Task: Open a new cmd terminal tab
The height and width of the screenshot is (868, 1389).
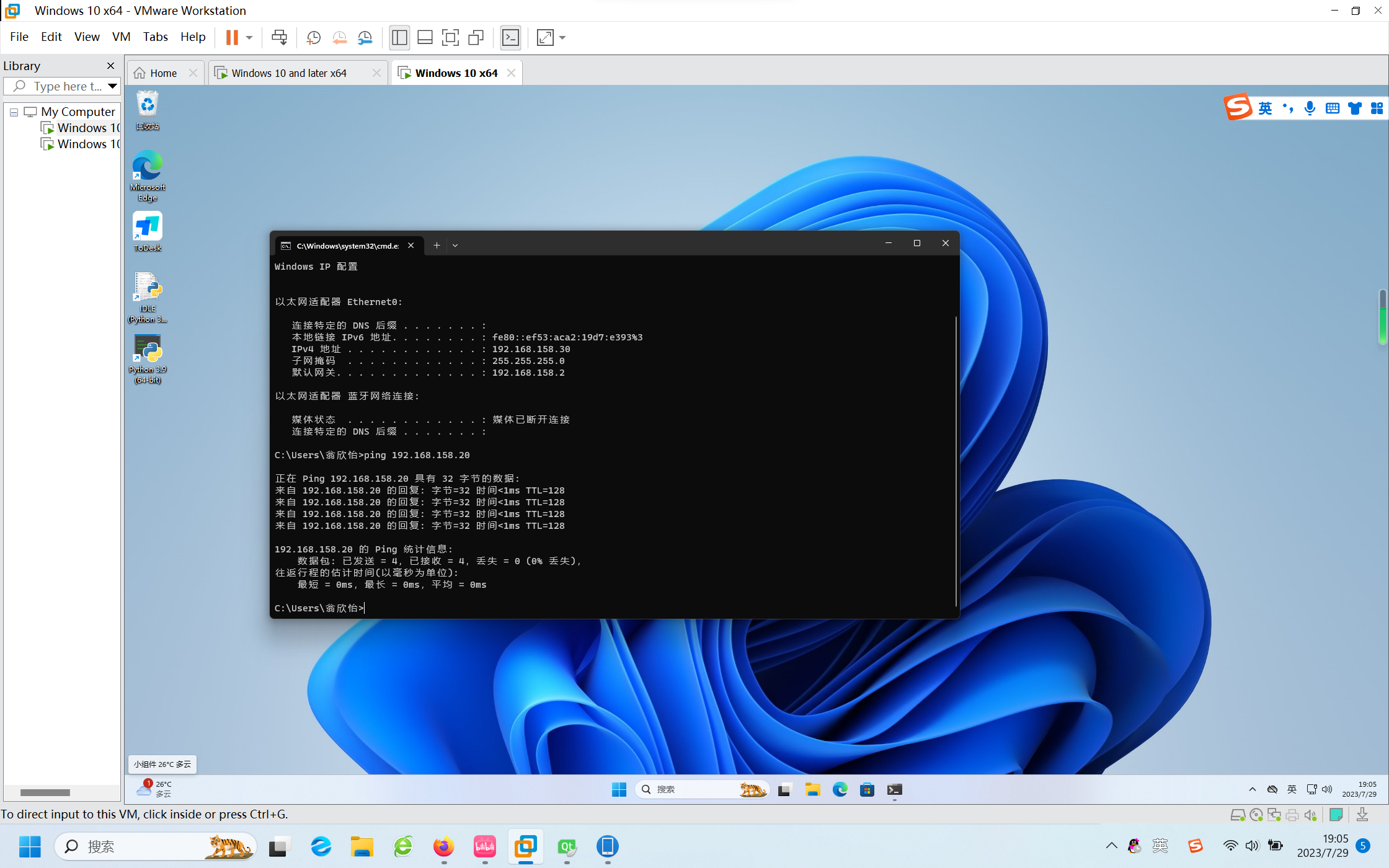Action: pyautogui.click(x=437, y=246)
